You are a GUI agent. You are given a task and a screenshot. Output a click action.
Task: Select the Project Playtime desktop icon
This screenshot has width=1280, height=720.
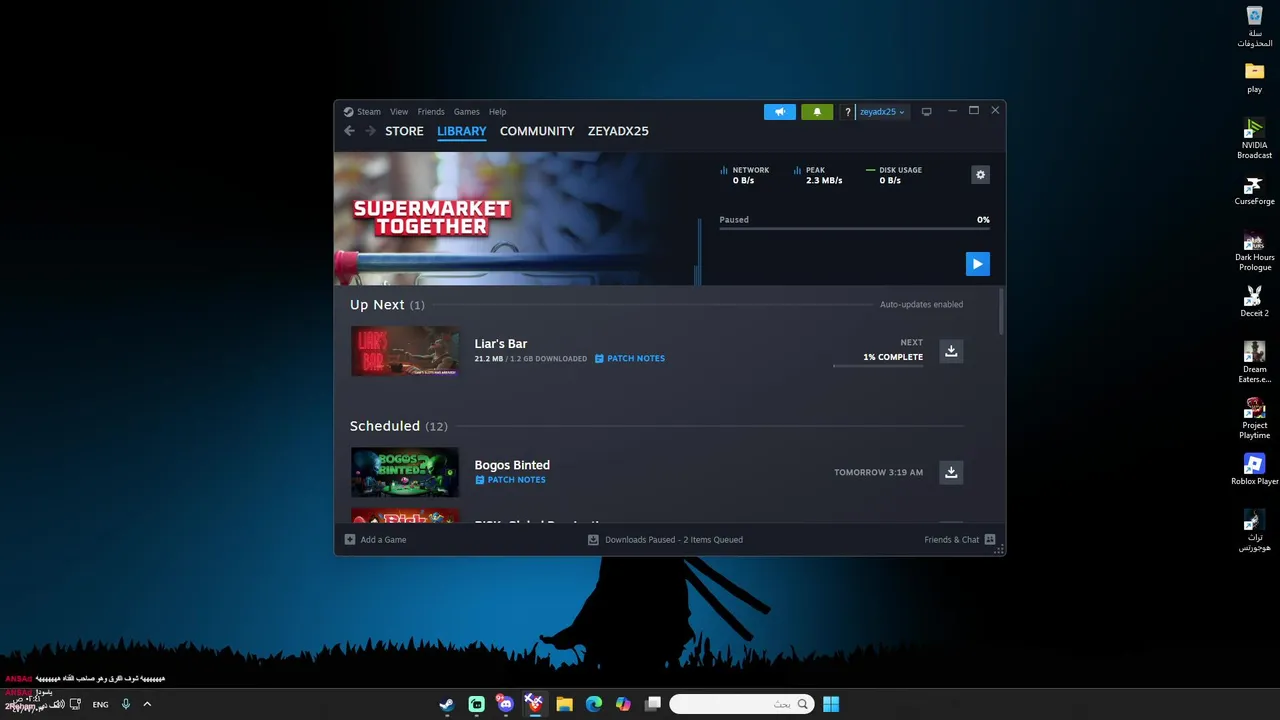pyautogui.click(x=1254, y=418)
